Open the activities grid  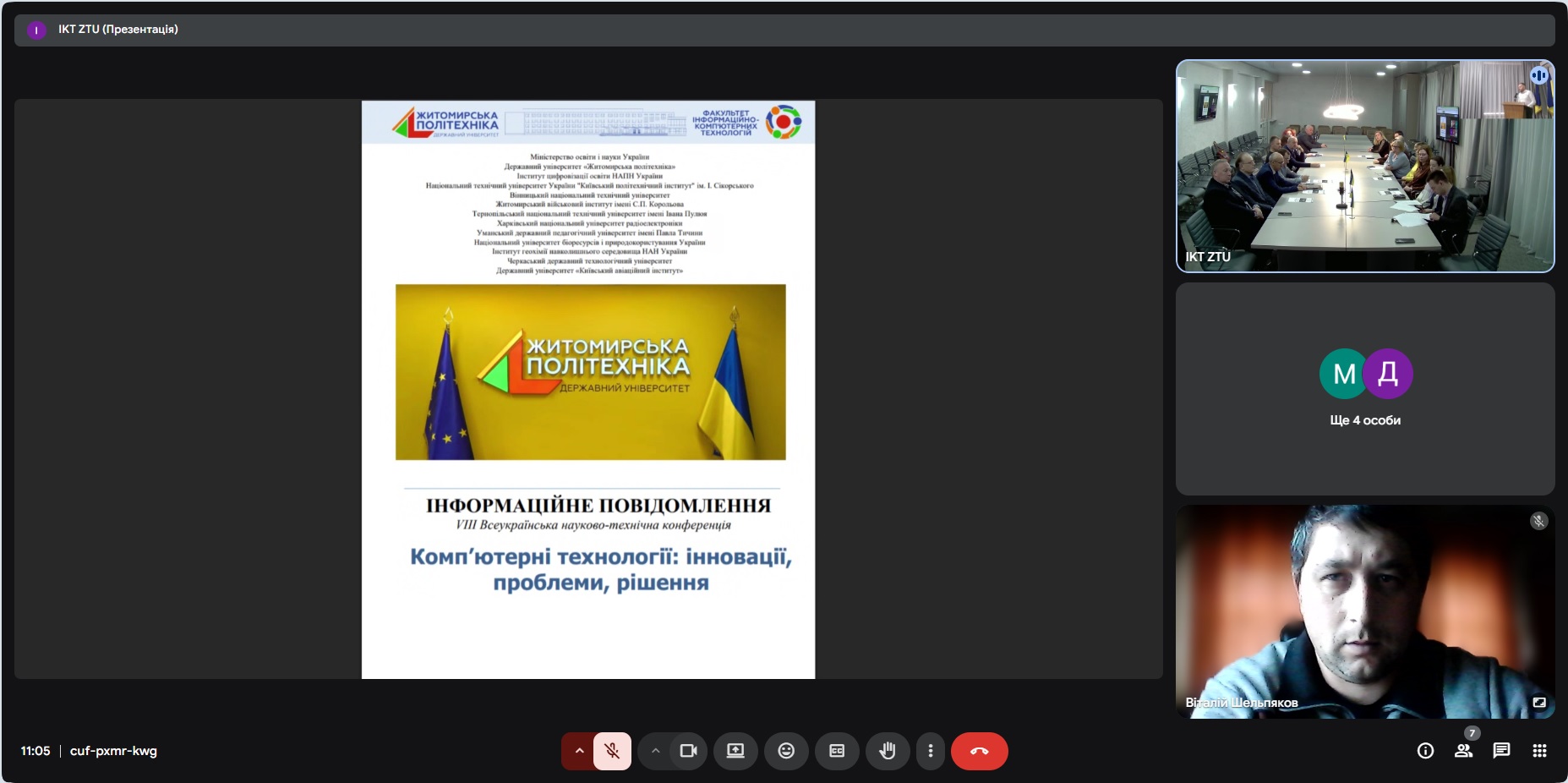(1539, 751)
